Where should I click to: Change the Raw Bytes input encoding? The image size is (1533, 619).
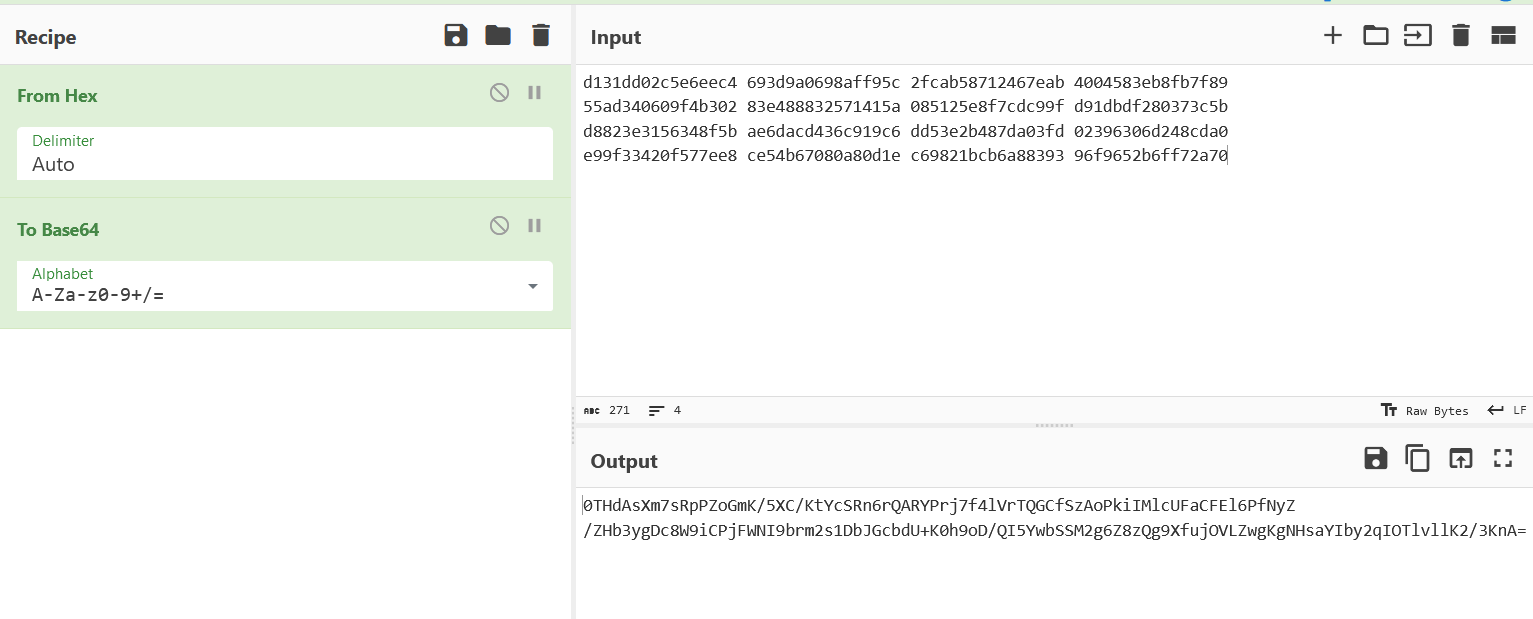point(1425,411)
